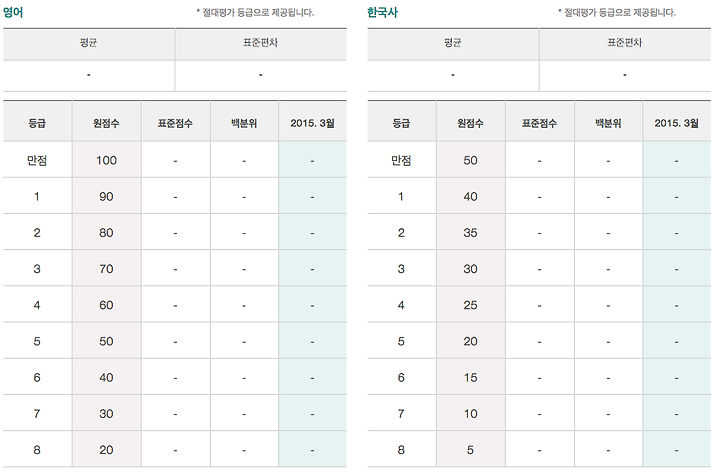Select the 한국사 만점 raw score 50
Screen dimensions: 720x474
470,160
